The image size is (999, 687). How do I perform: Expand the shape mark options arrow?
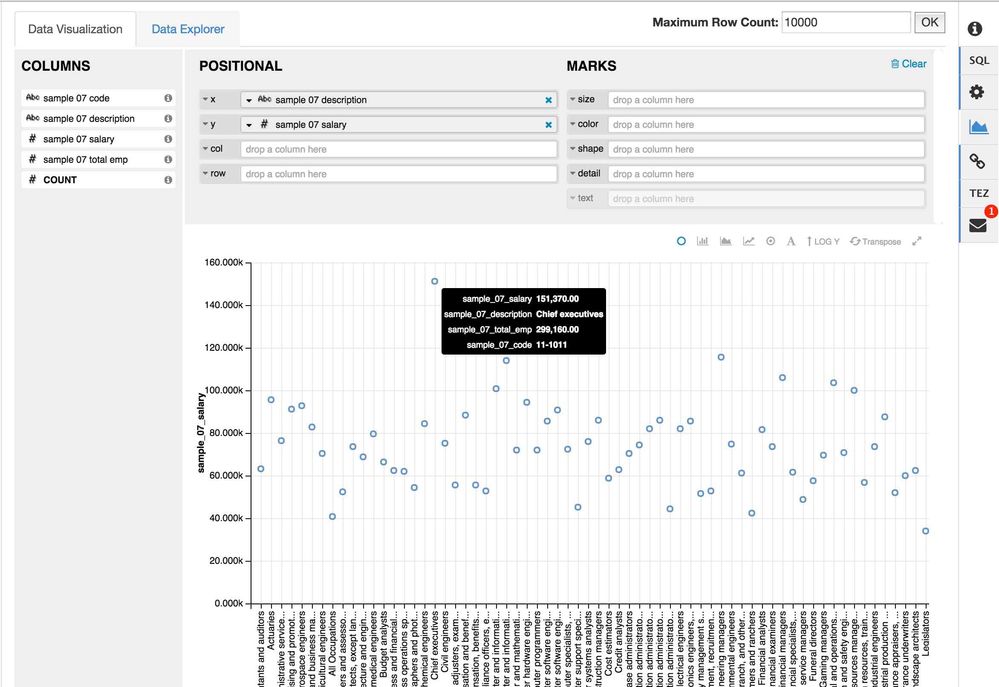point(573,148)
